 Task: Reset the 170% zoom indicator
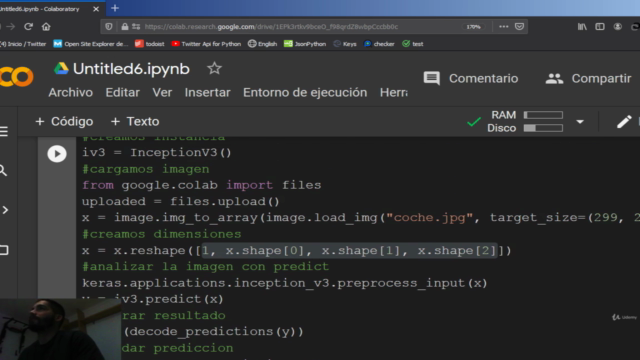click(x=473, y=27)
